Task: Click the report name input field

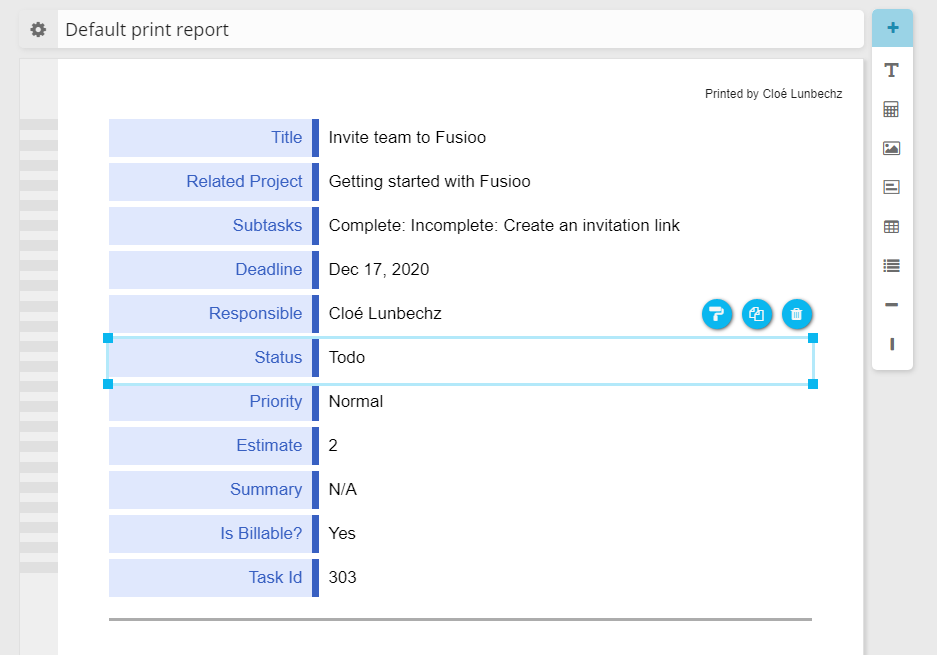Action: pos(460,30)
